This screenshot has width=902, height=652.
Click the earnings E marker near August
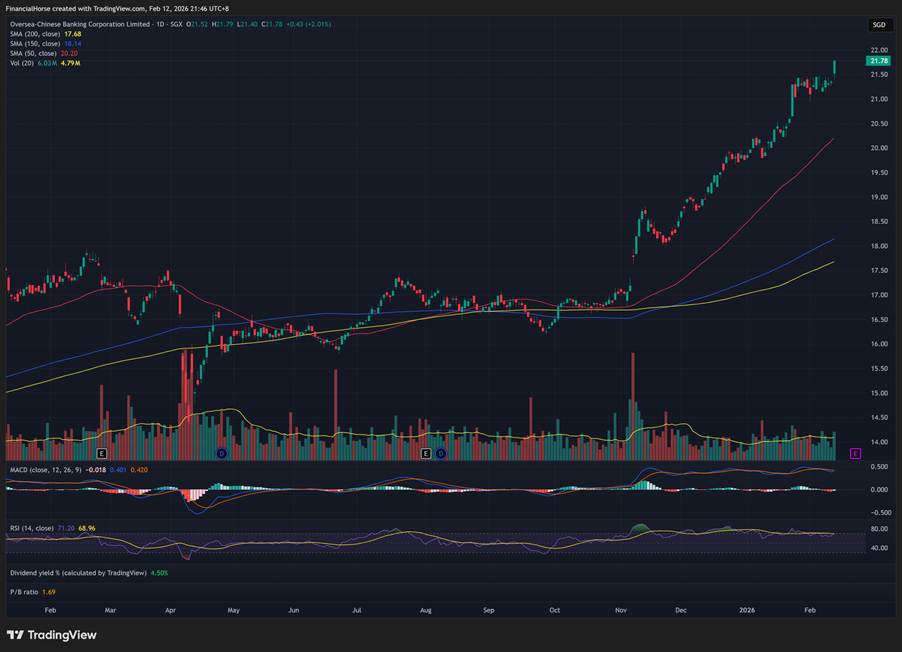pyautogui.click(x=426, y=453)
